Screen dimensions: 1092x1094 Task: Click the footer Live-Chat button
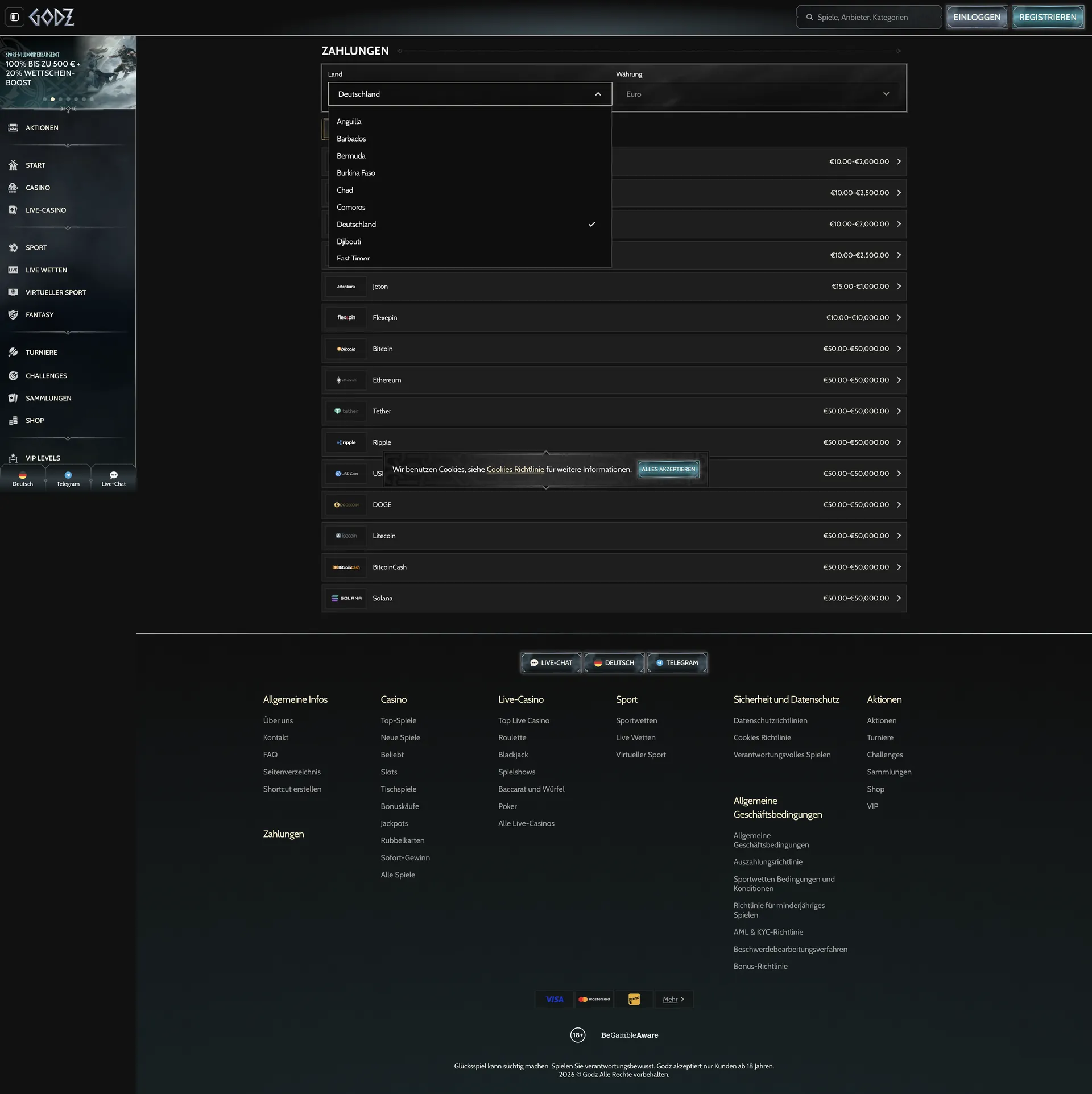(551, 662)
